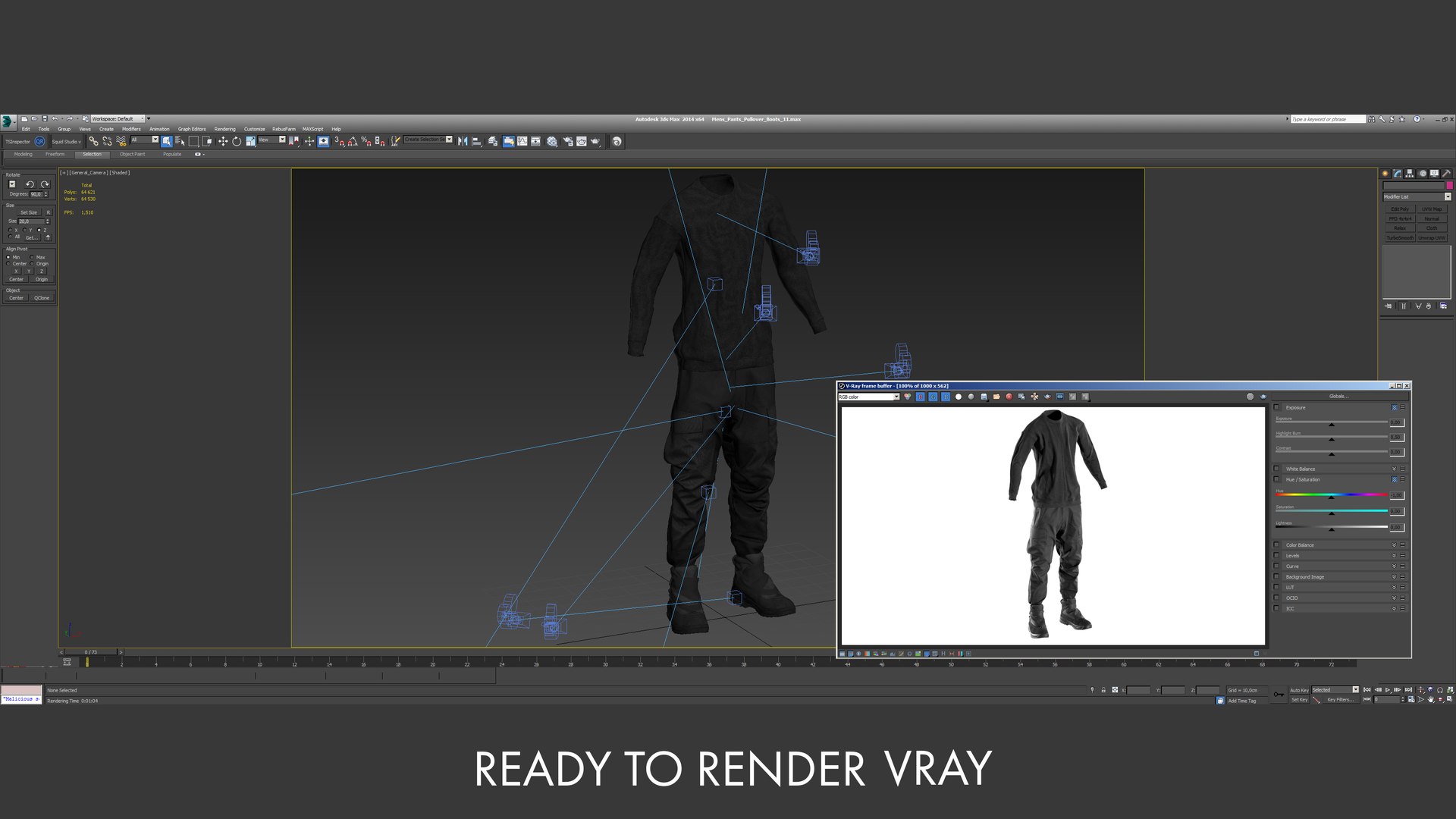Viewport: 1456px width, 819px height.
Task: Toggle the Red channel in frame buffer
Action: point(921,397)
